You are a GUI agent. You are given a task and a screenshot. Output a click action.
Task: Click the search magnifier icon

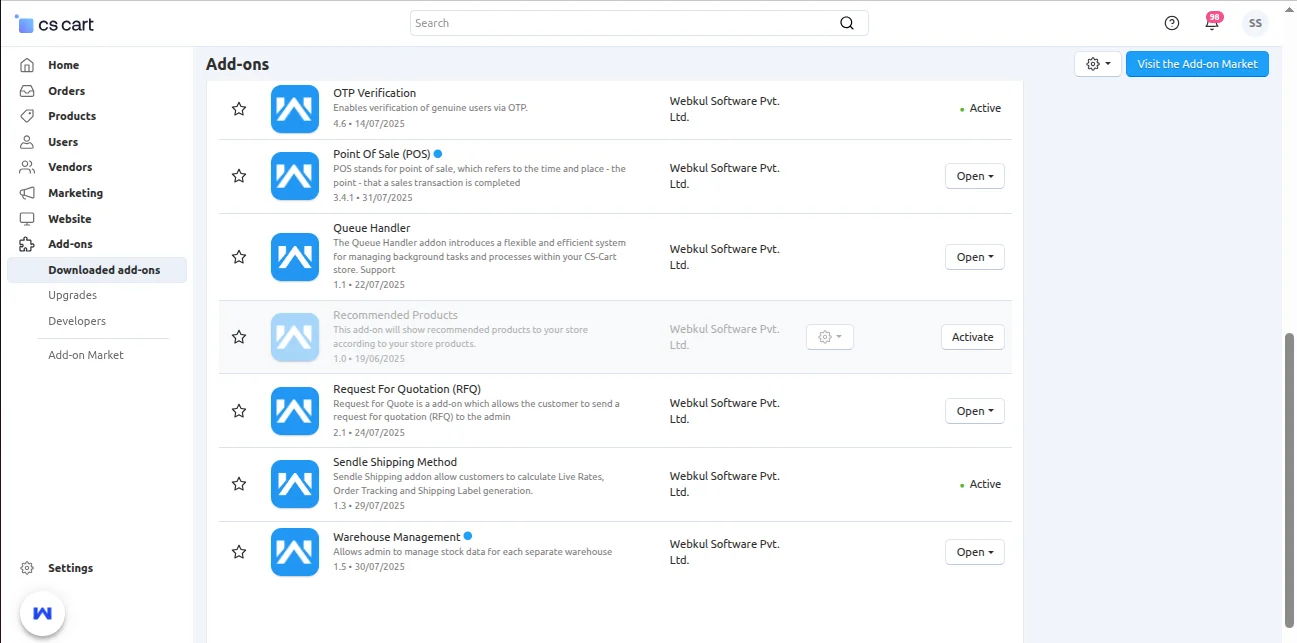[846, 23]
